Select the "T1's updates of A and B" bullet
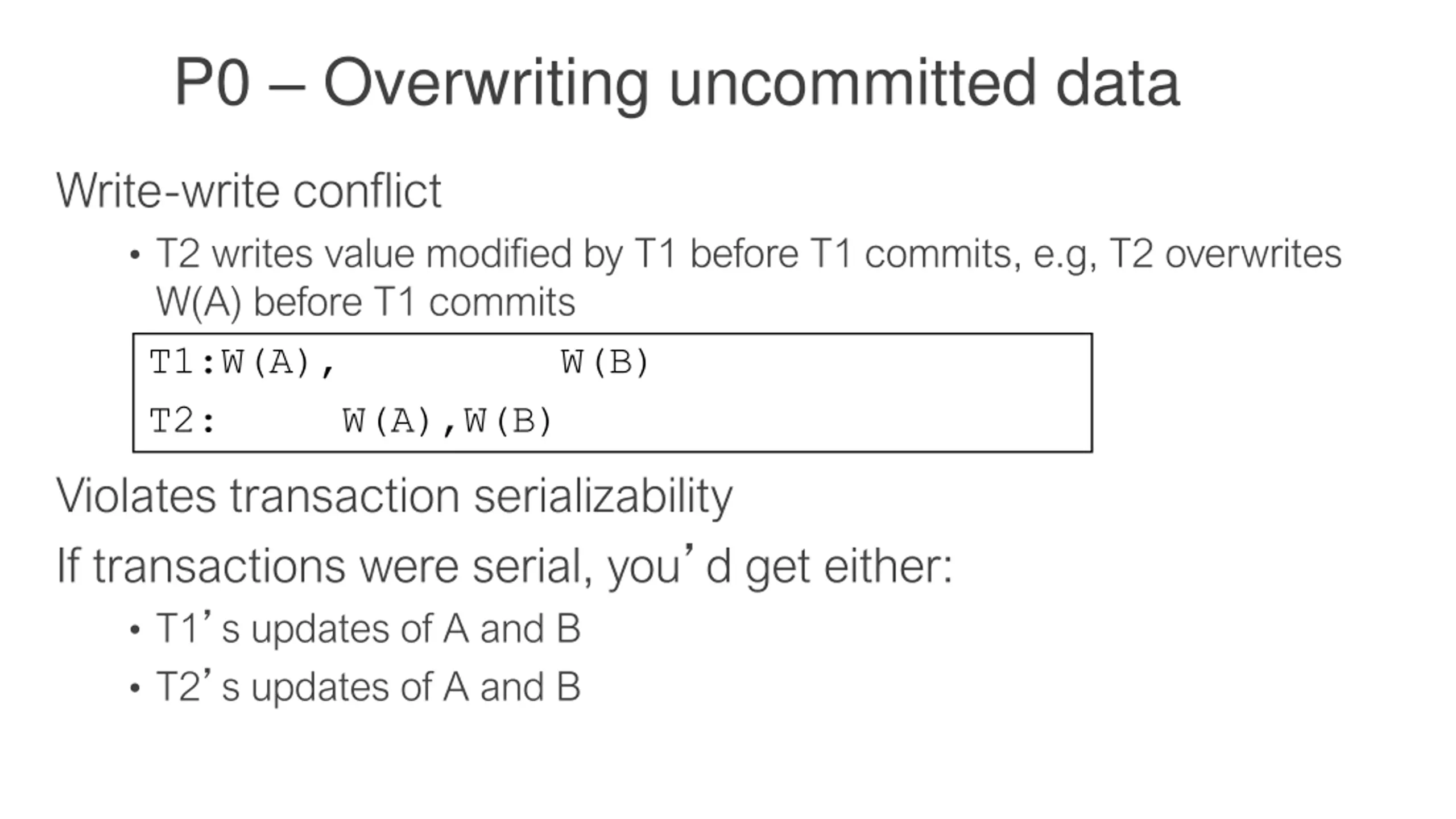Screen dimensions: 1456x819 pos(368,629)
